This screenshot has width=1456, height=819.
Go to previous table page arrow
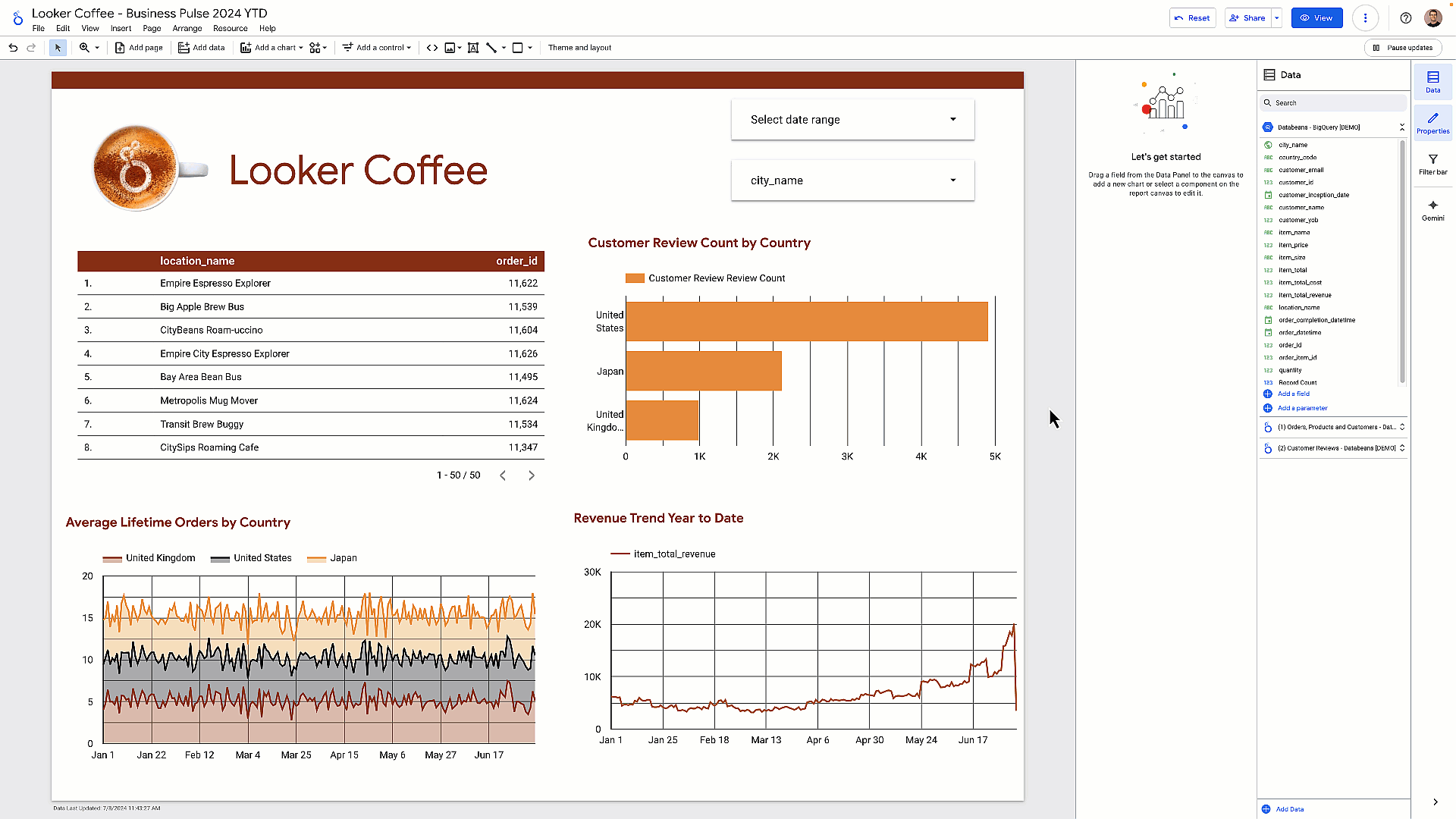(503, 475)
